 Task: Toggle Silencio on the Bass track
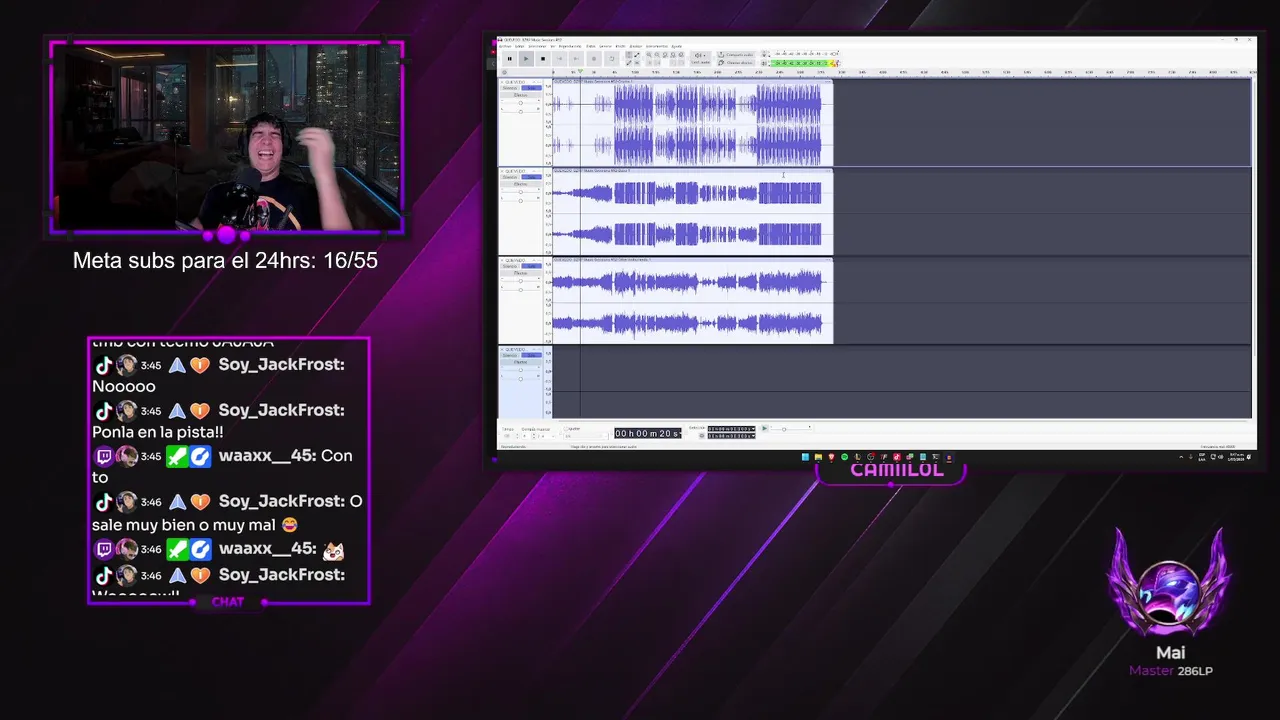[x=510, y=177]
